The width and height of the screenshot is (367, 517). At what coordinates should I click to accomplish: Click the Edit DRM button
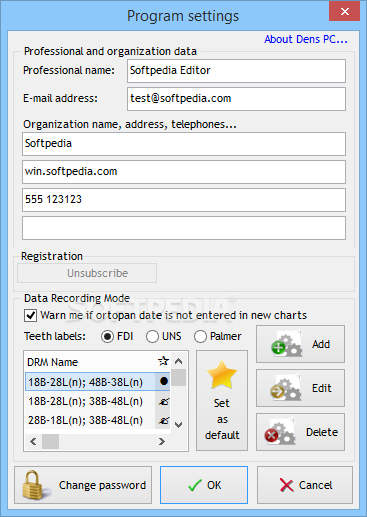(x=300, y=388)
